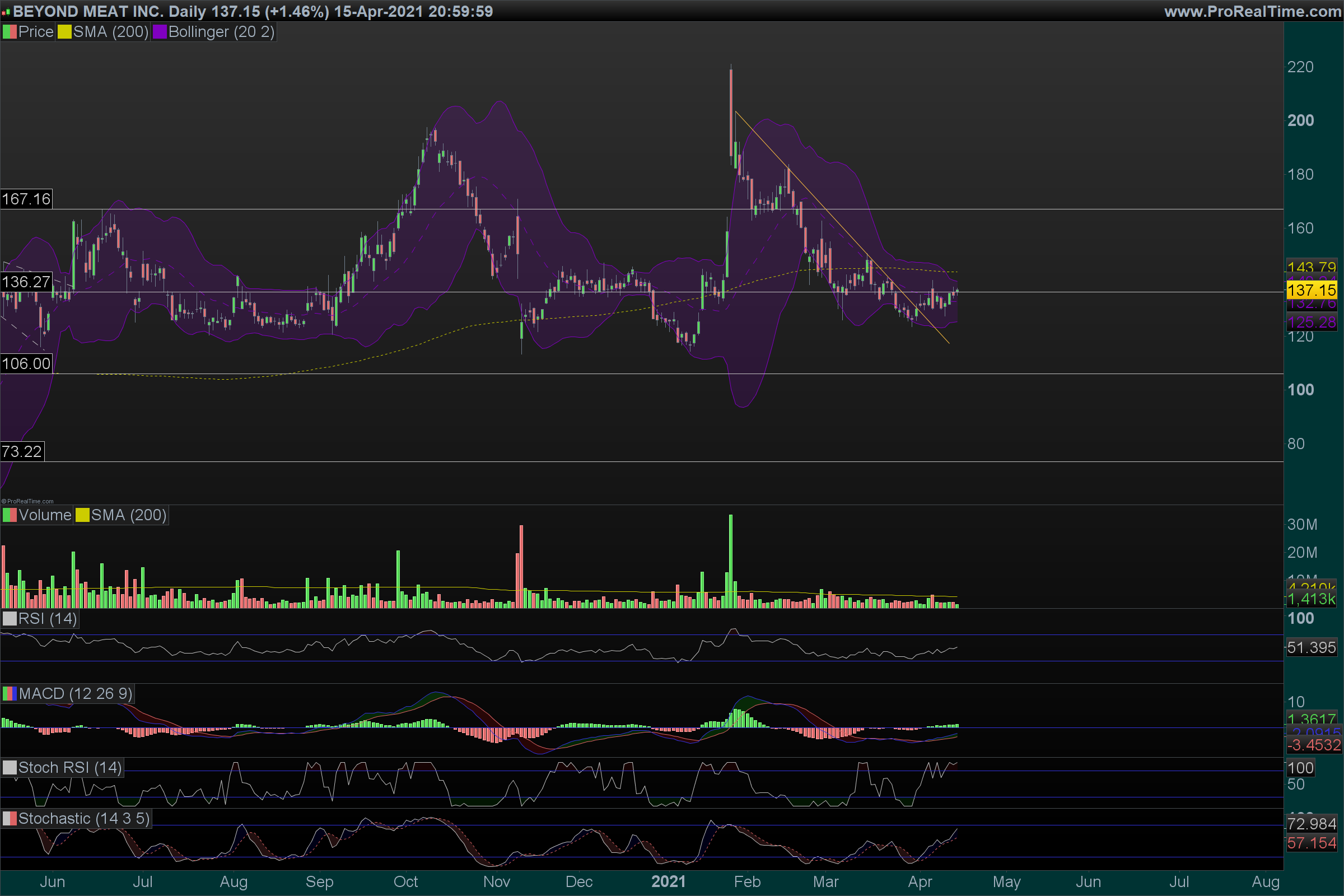
Task: Visit the www.ProRealTime.com link
Action: pyautogui.click(x=1252, y=11)
